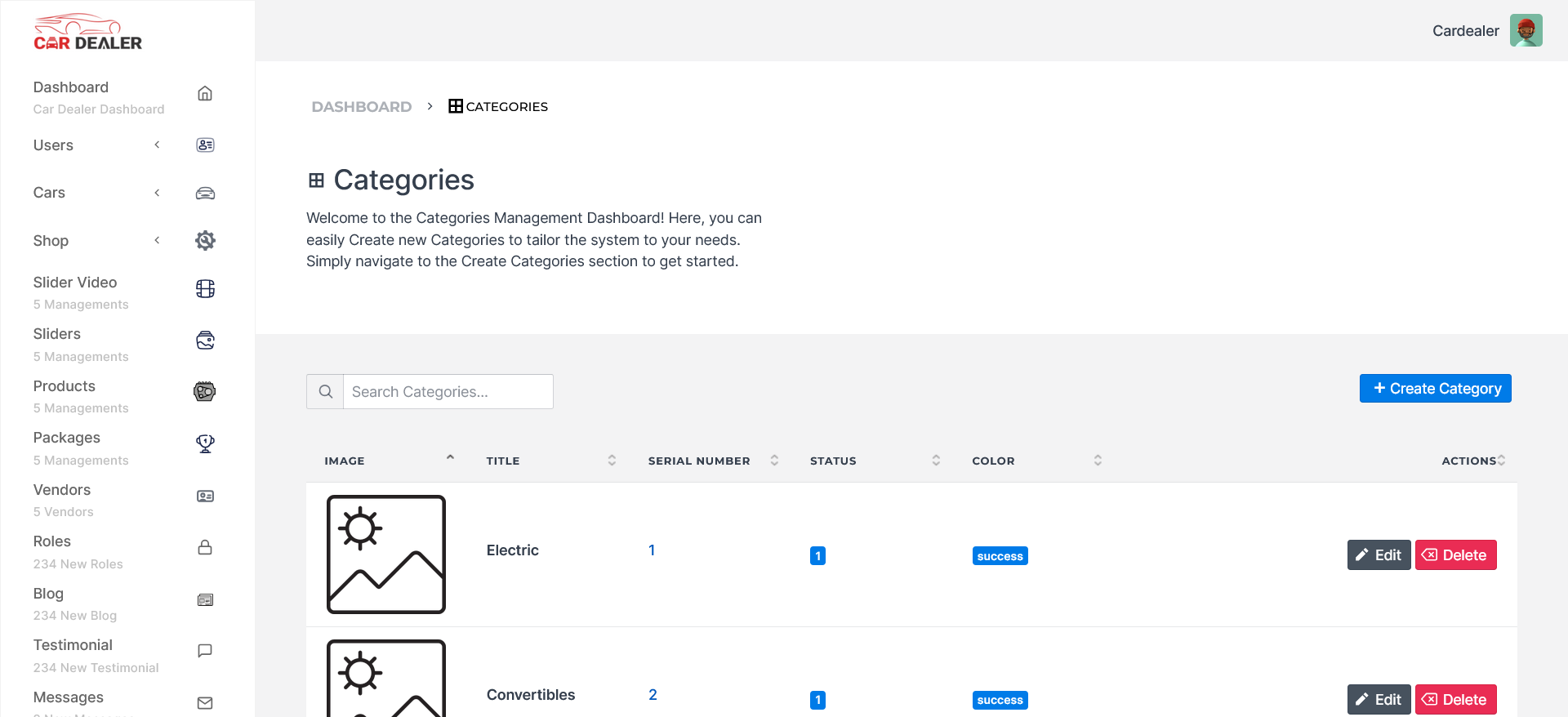Screen dimensions: 1568x717
Task: Open the Vendors menu item
Action: [x=62, y=490]
